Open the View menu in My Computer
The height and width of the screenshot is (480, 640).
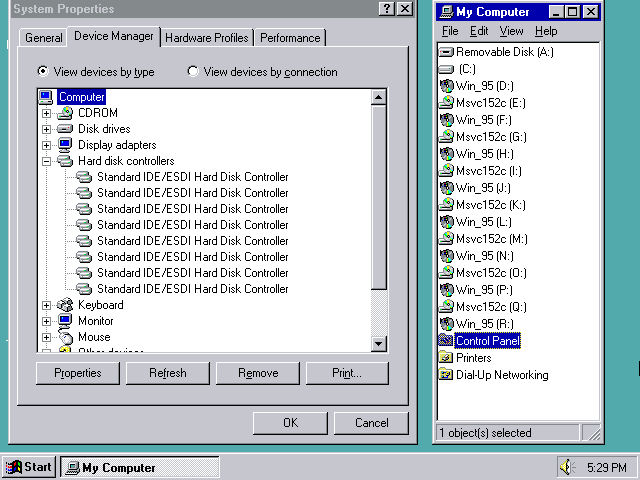(x=511, y=31)
